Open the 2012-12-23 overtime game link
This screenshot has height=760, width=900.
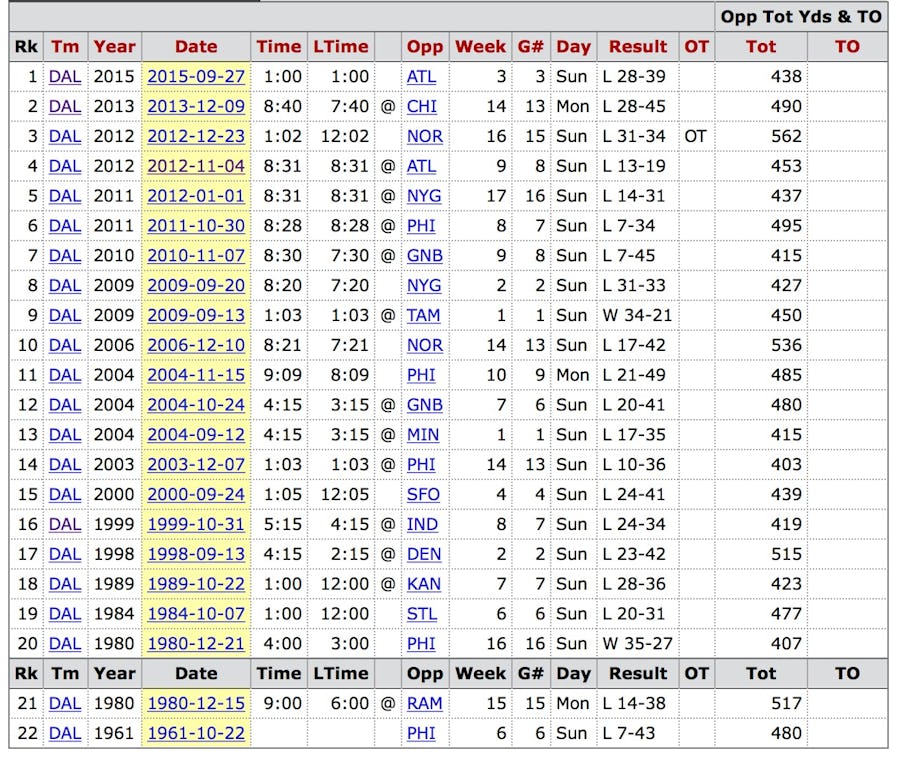196,136
